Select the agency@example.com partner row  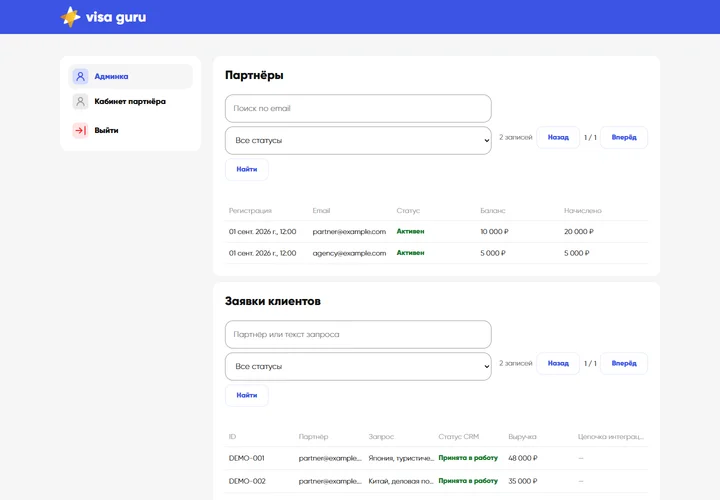pyautogui.click(x=437, y=253)
